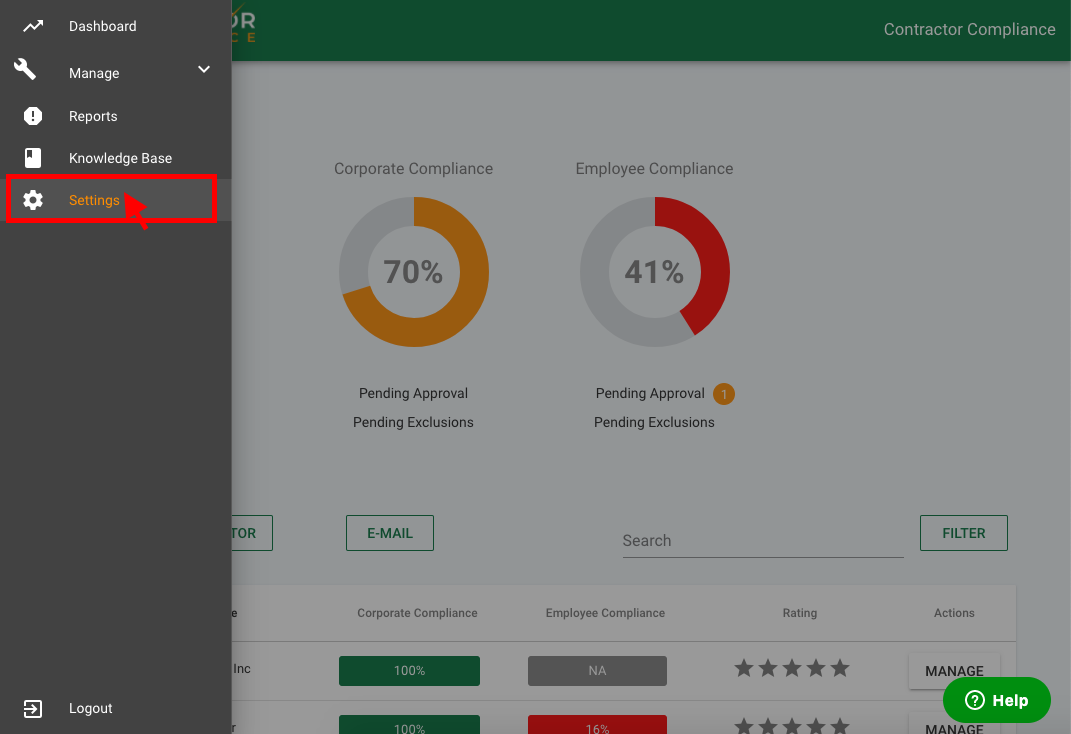Click the Reports alert icon
The width and height of the screenshot is (1071, 734).
click(33, 116)
